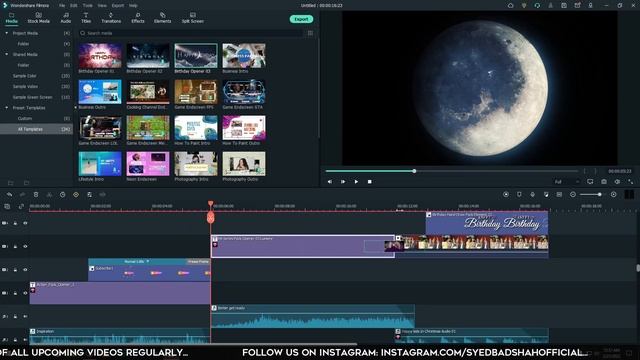Click the headset support icon in title bar
This screenshot has height=360, width=640.
pos(537,5)
